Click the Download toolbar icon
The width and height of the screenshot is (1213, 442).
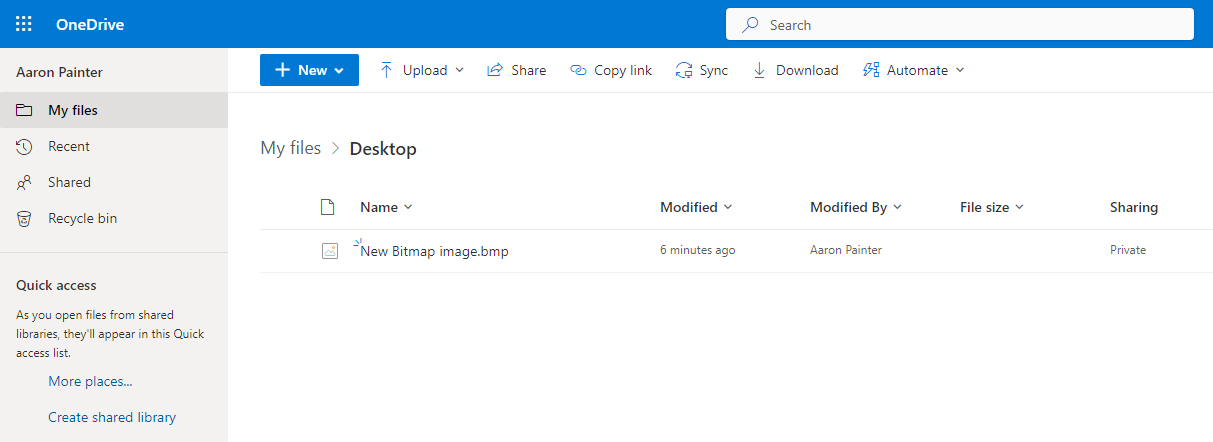tap(759, 70)
